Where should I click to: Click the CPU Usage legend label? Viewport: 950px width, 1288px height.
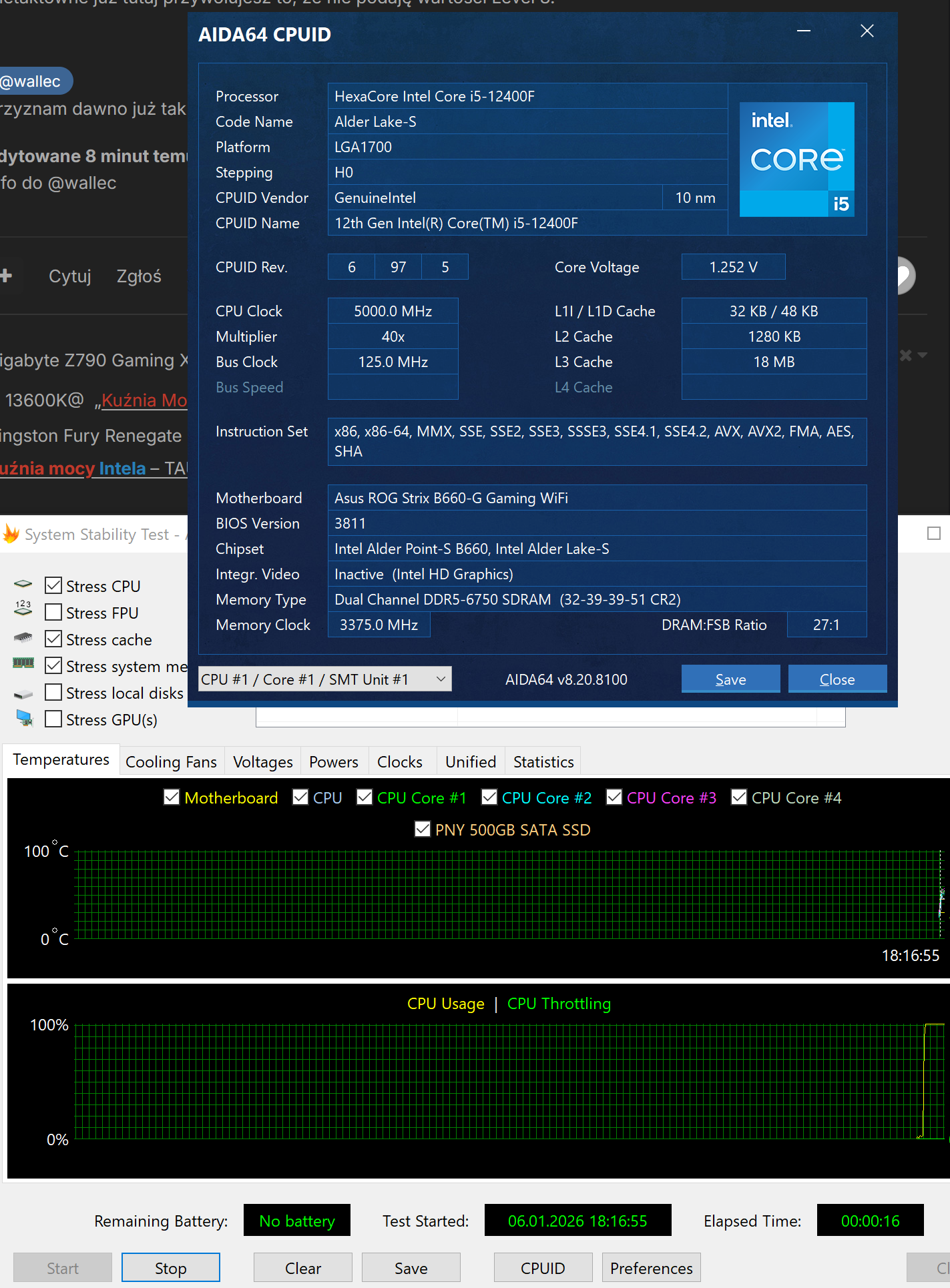pos(445,1003)
